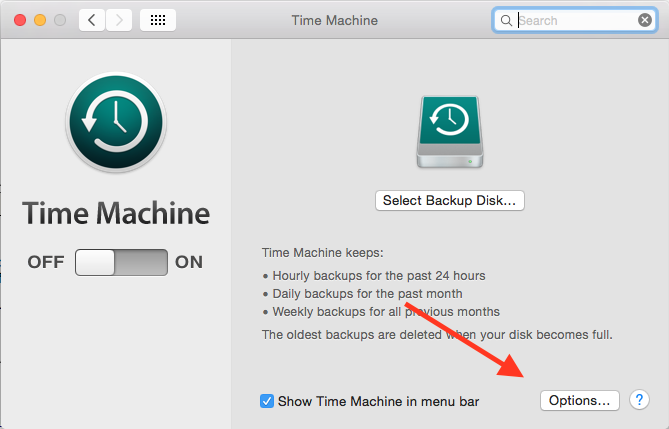
Task: Click 'Daily backups for the past month'
Action: point(367,294)
